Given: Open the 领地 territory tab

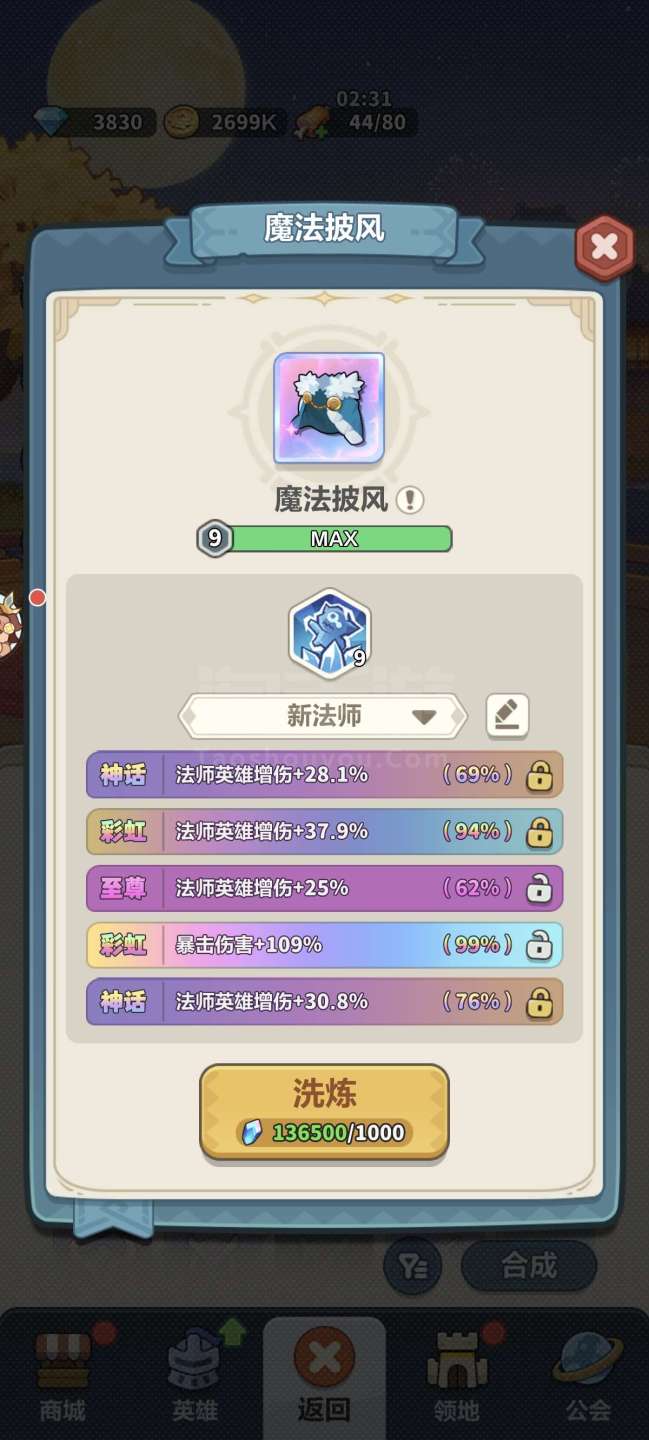Looking at the screenshot, I should pyautogui.click(x=456, y=1376).
